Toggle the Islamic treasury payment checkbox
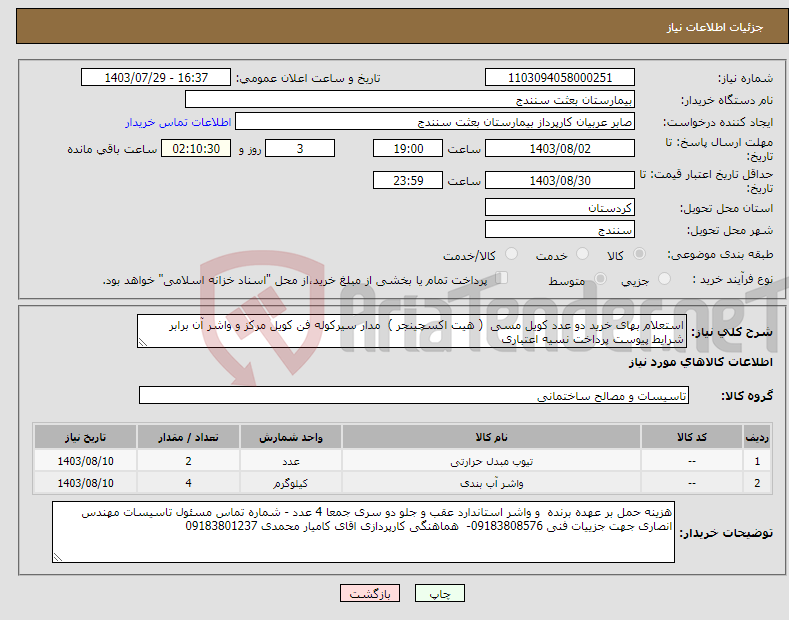 pyautogui.click(x=502, y=277)
